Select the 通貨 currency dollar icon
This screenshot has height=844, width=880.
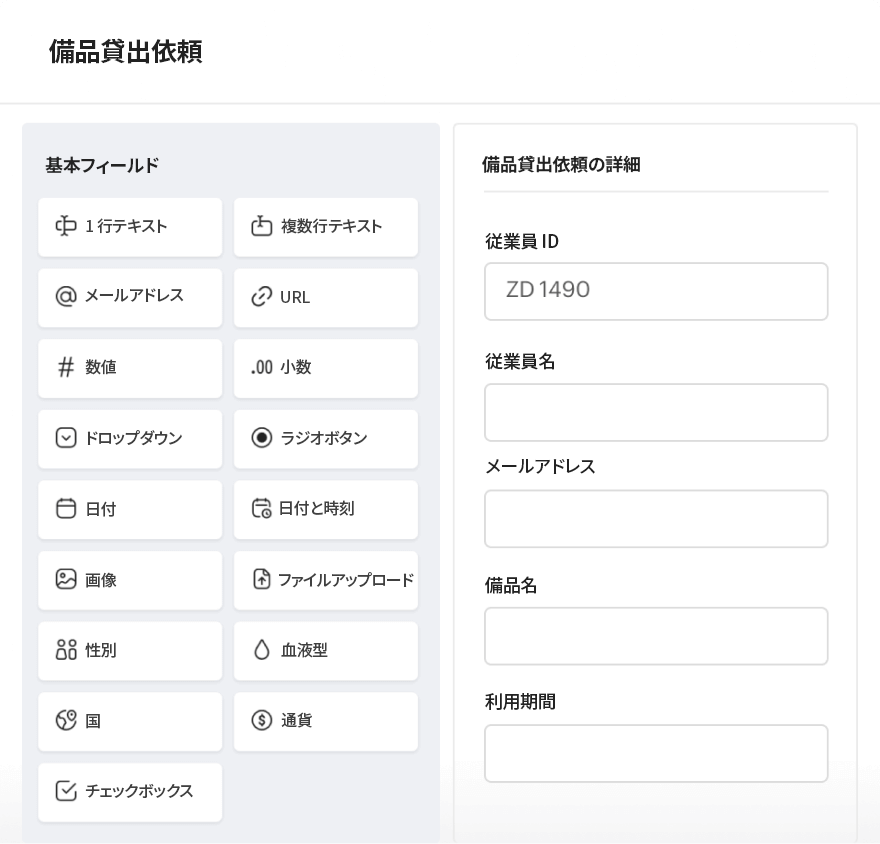[260, 721]
